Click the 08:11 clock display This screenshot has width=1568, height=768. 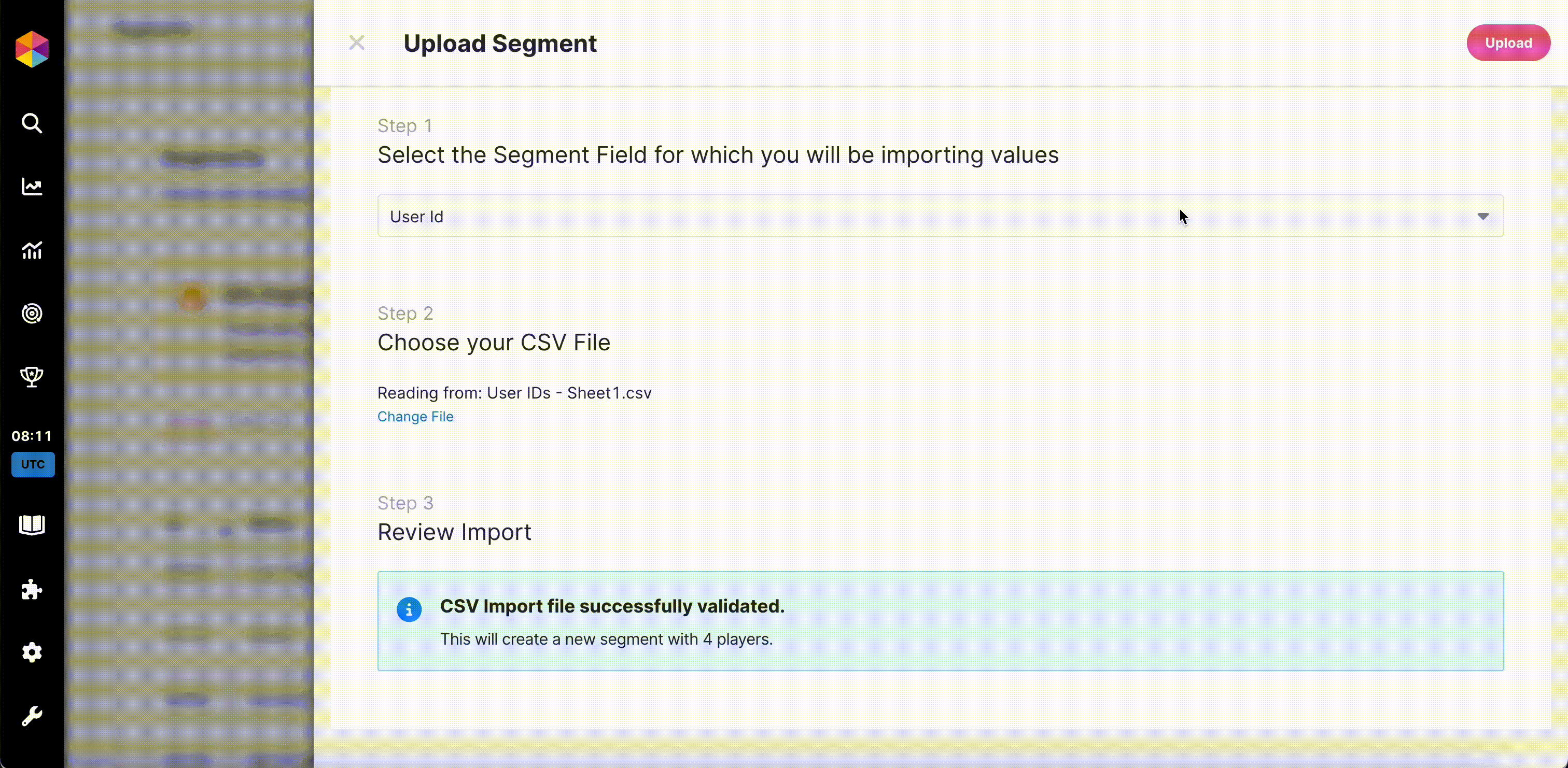(x=32, y=436)
